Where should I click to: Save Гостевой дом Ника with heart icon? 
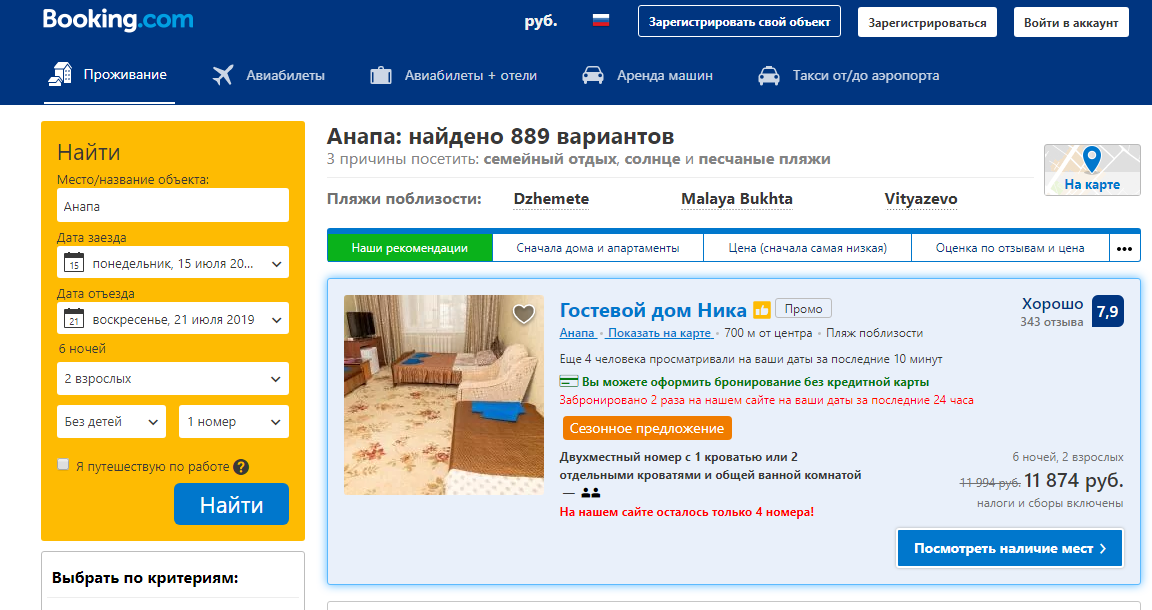click(x=523, y=314)
